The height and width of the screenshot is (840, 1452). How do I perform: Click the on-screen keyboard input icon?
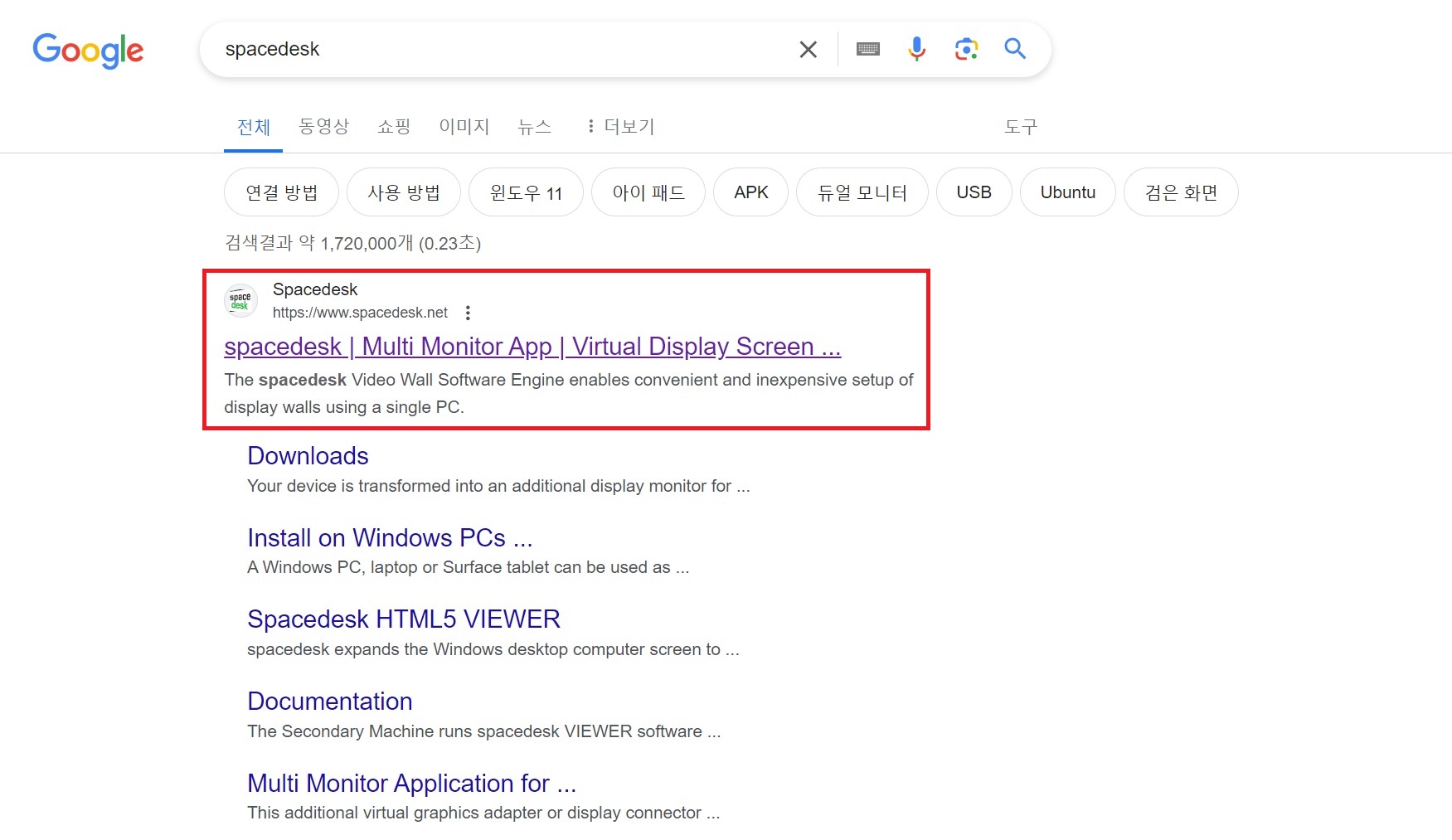pos(868,49)
